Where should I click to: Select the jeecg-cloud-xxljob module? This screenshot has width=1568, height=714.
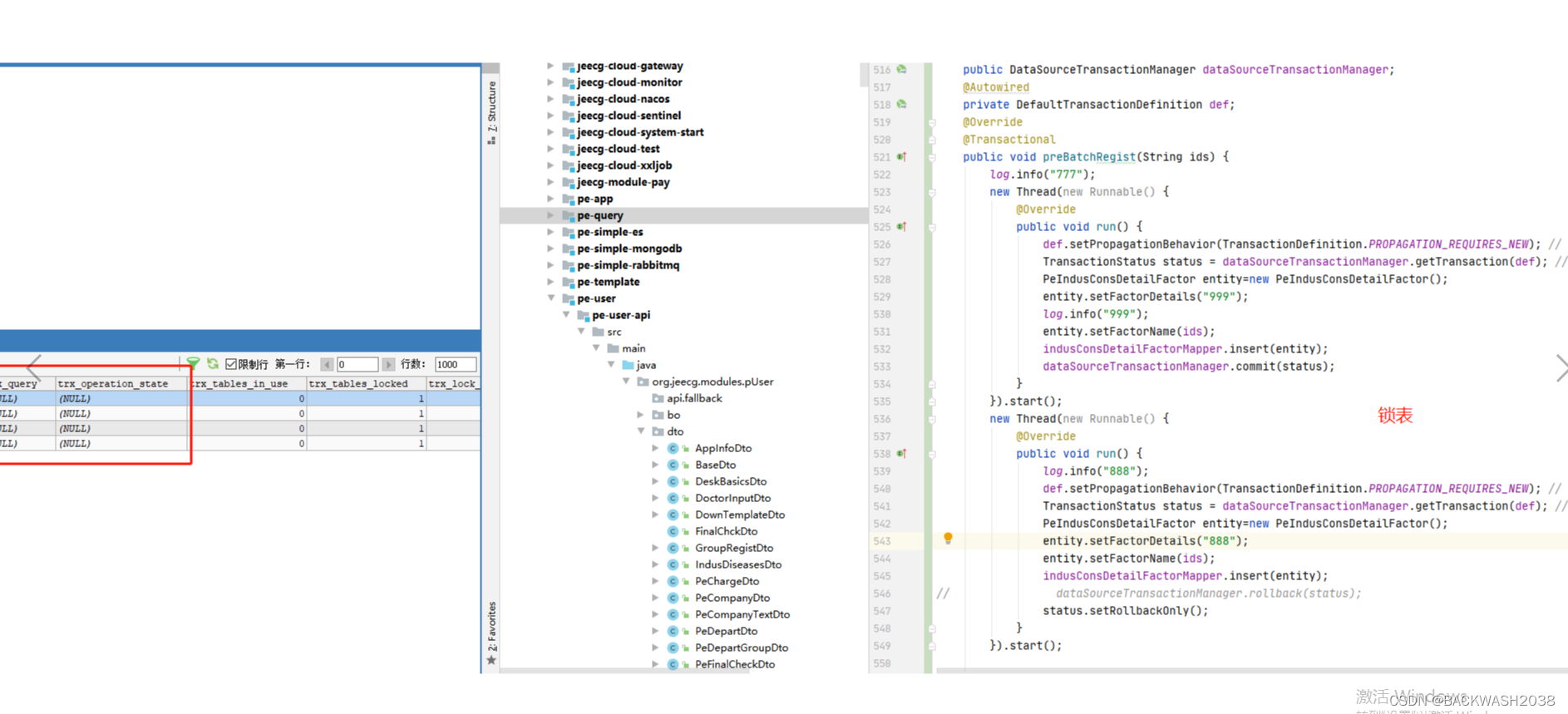coord(624,165)
